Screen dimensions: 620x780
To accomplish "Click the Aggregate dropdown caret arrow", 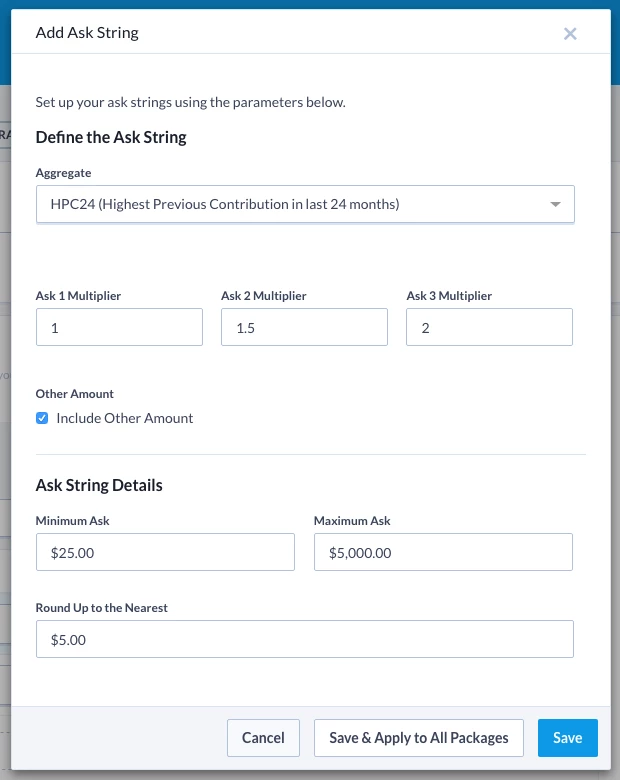I will (x=555, y=205).
